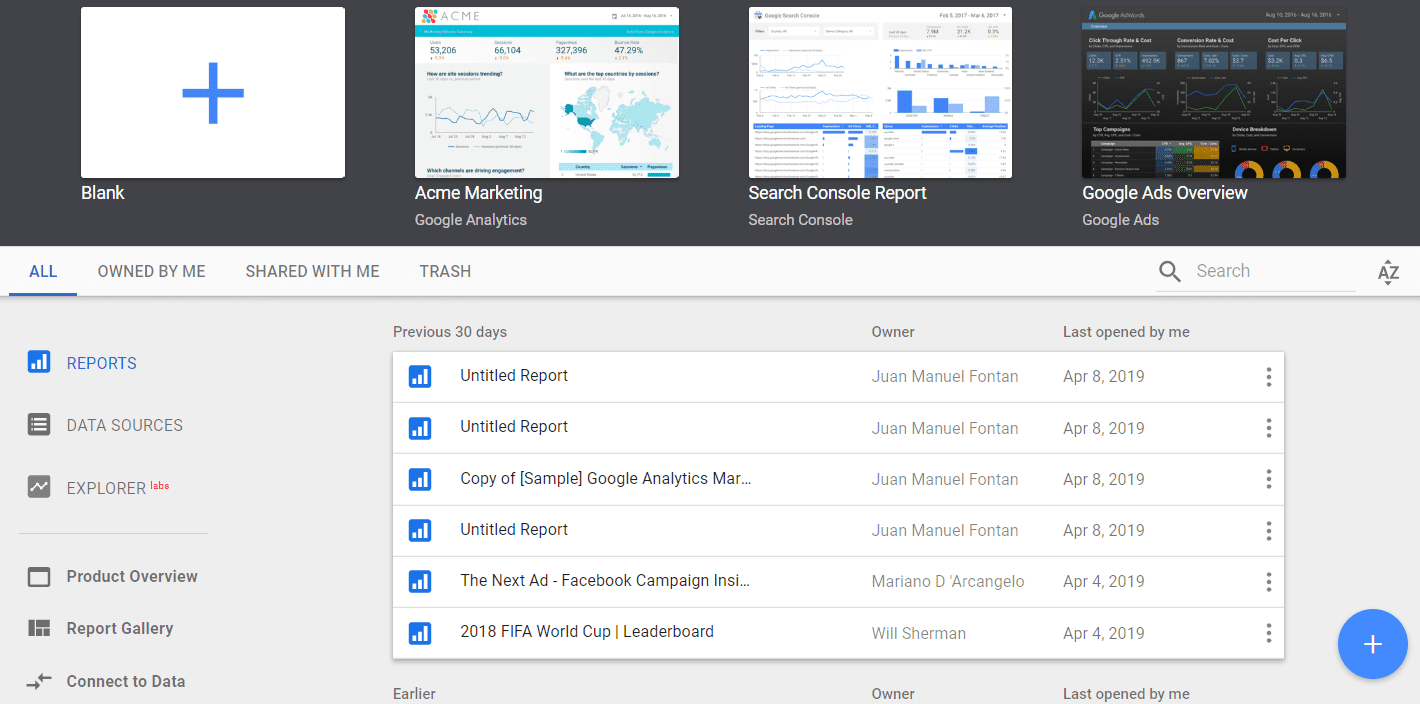The height and width of the screenshot is (704, 1420).
Task: Open the Report Gallery link
Action: coord(120,628)
